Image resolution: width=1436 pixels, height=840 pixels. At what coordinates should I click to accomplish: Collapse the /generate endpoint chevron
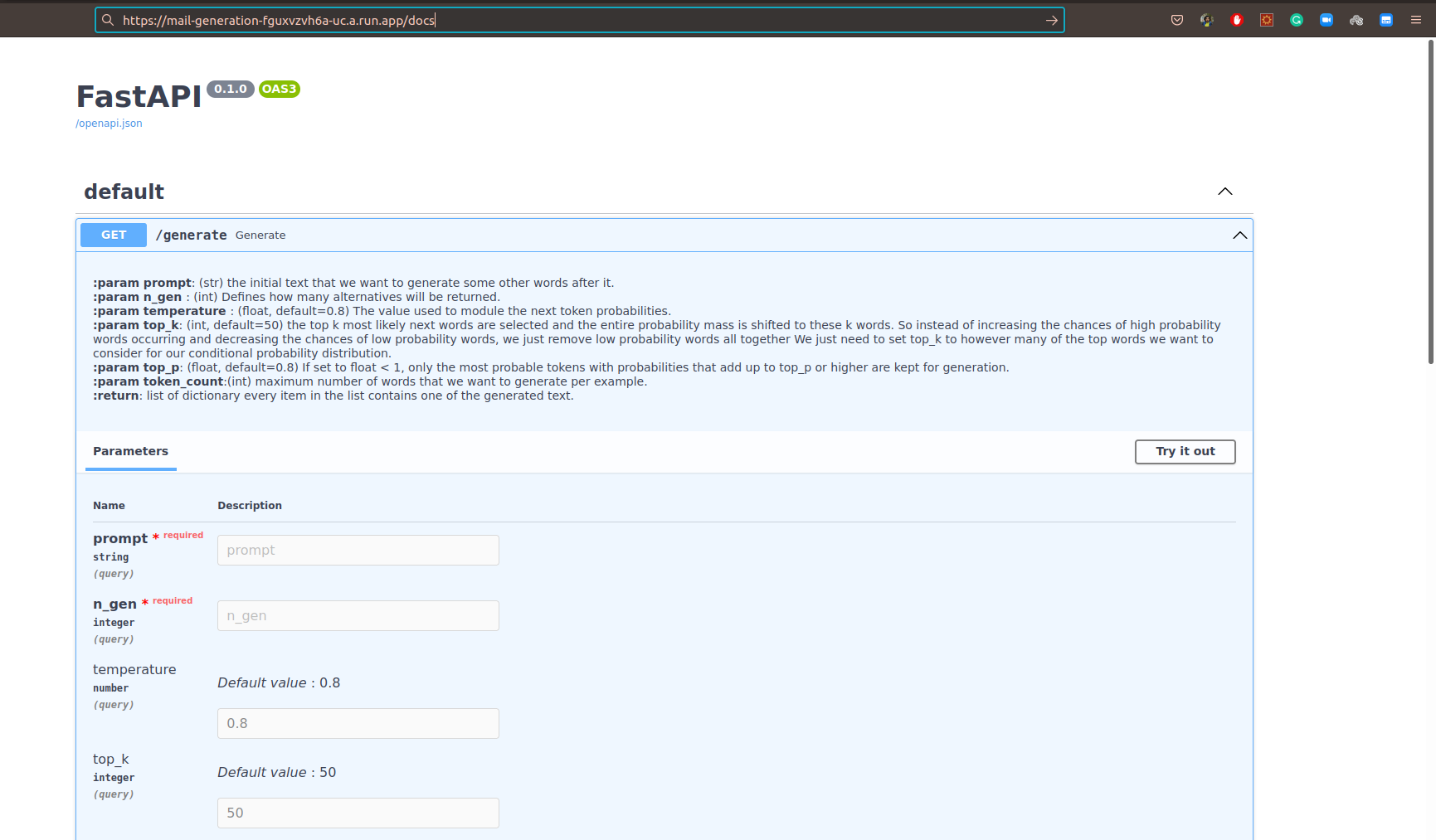[x=1239, y=235]
